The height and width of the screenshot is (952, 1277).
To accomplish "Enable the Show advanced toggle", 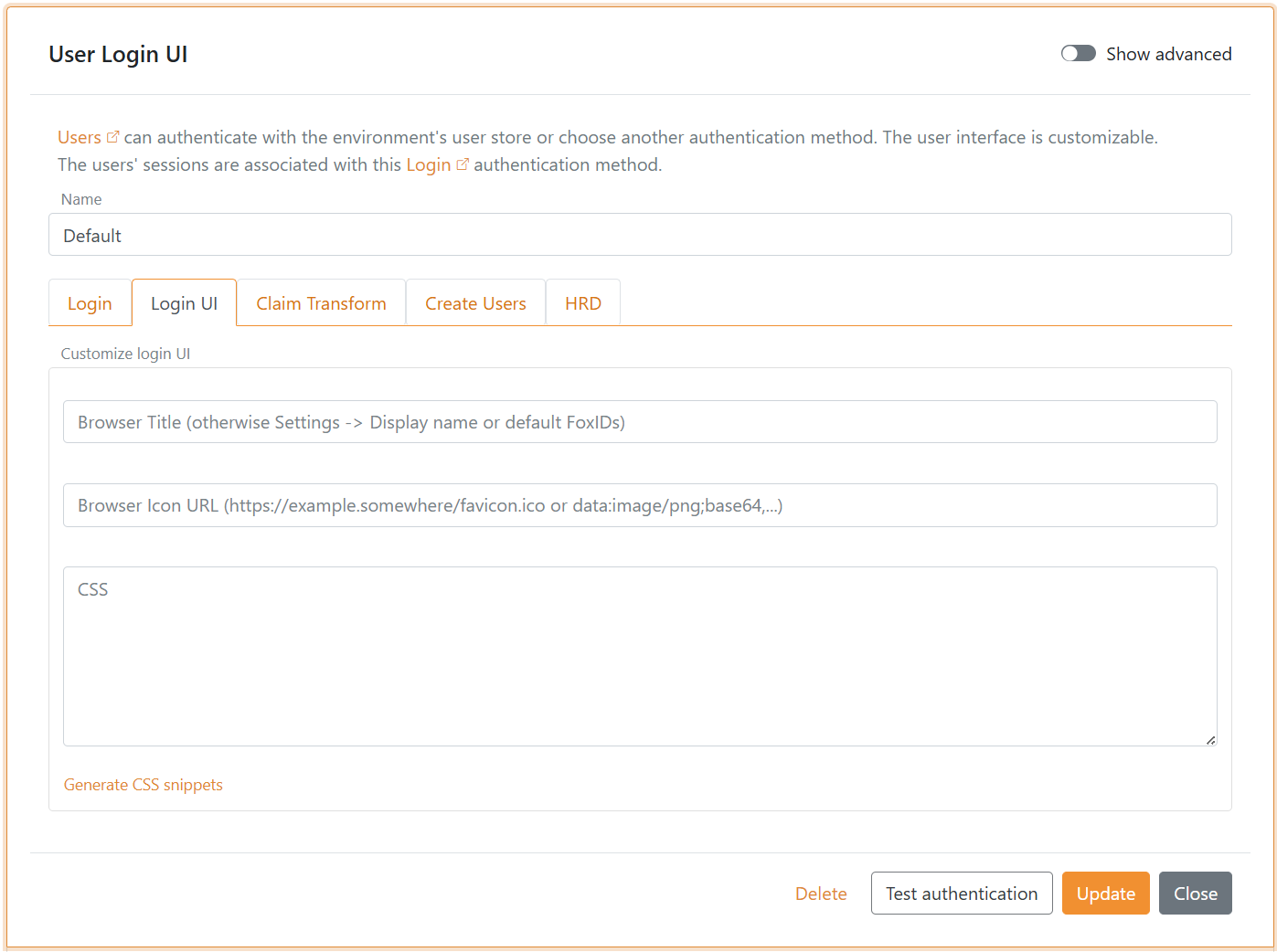I will 1078,53.
